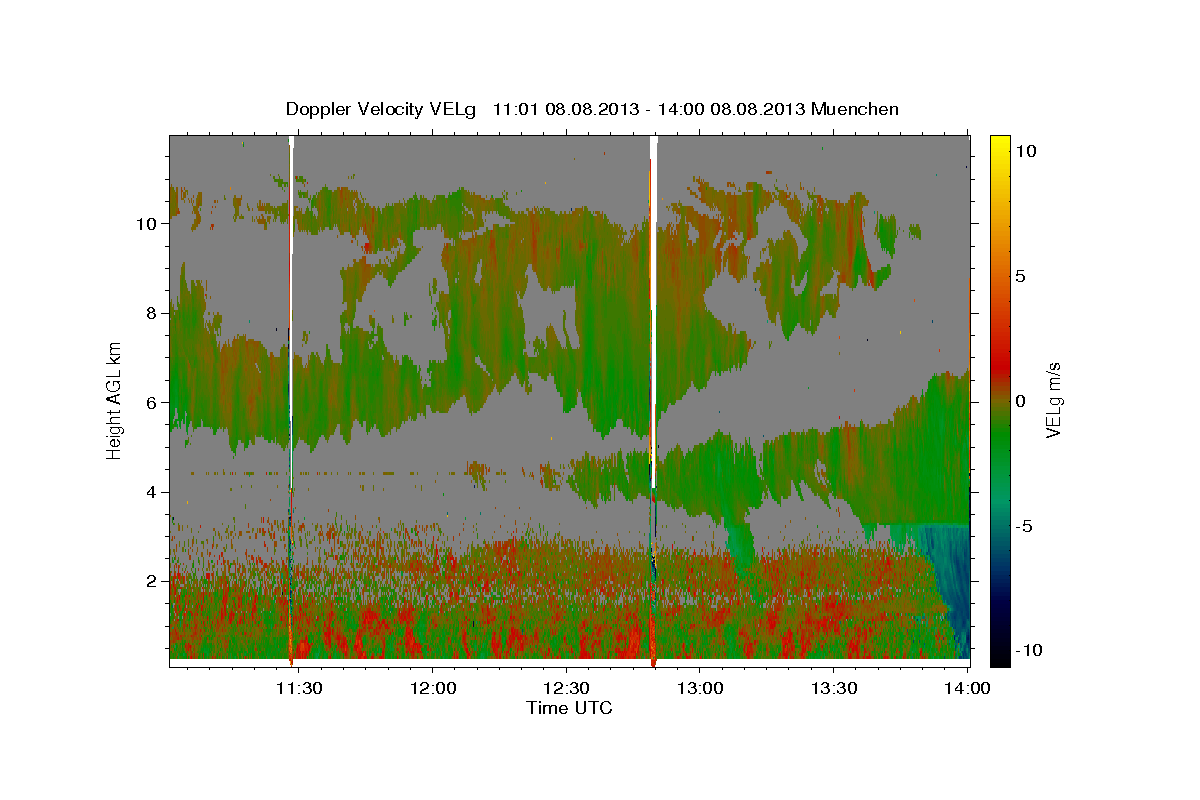
Task: Click the 'VELg m/s' colorbar label
Action: click(x=1054, y=401)
